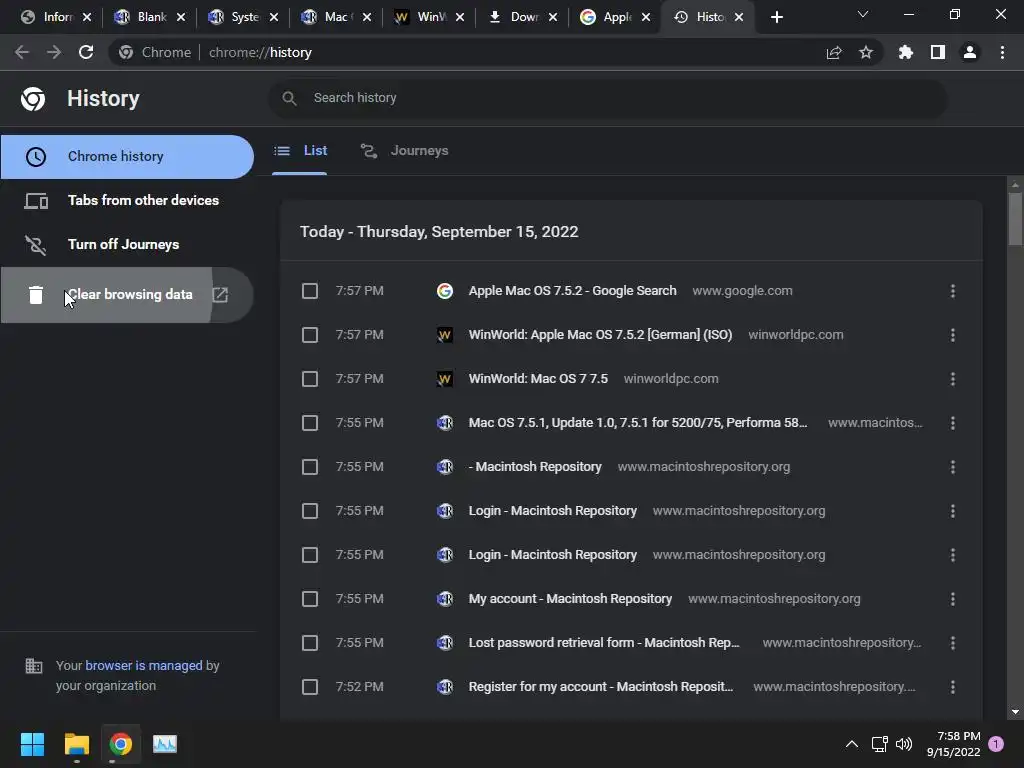Check the Lost password retrieval form entry

click(x=310, y=643)
